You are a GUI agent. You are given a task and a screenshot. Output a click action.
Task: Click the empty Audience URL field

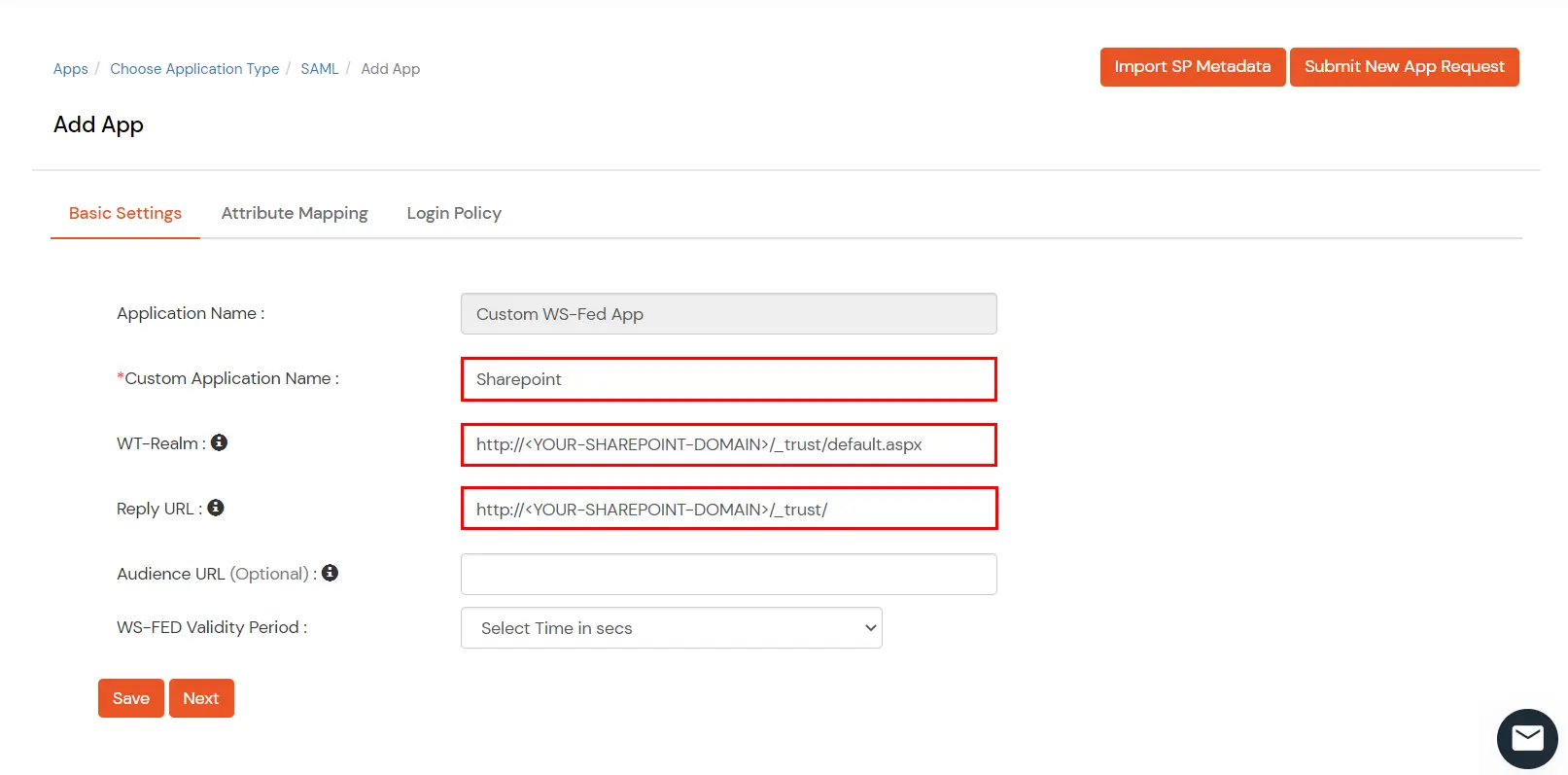pos(729,574)
